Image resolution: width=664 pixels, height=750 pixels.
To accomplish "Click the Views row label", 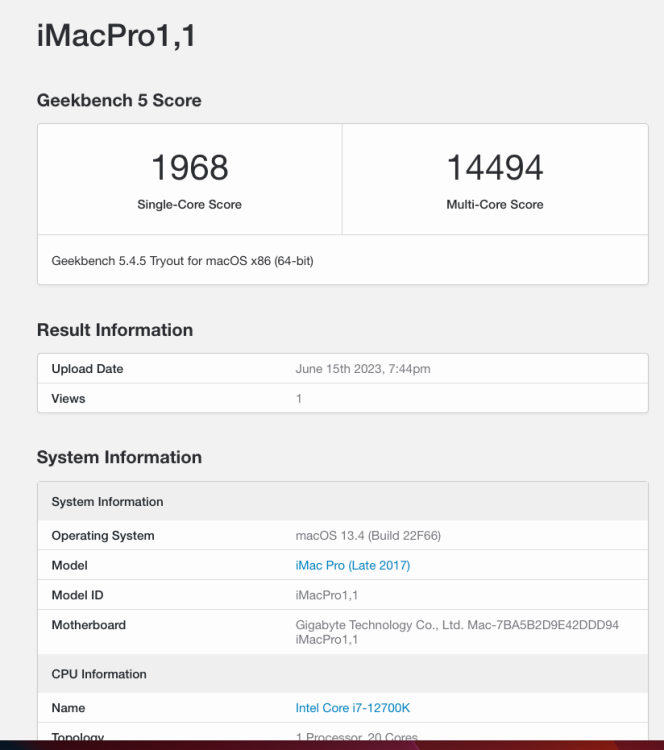I will pyautogui.click(x=68, y=398).
